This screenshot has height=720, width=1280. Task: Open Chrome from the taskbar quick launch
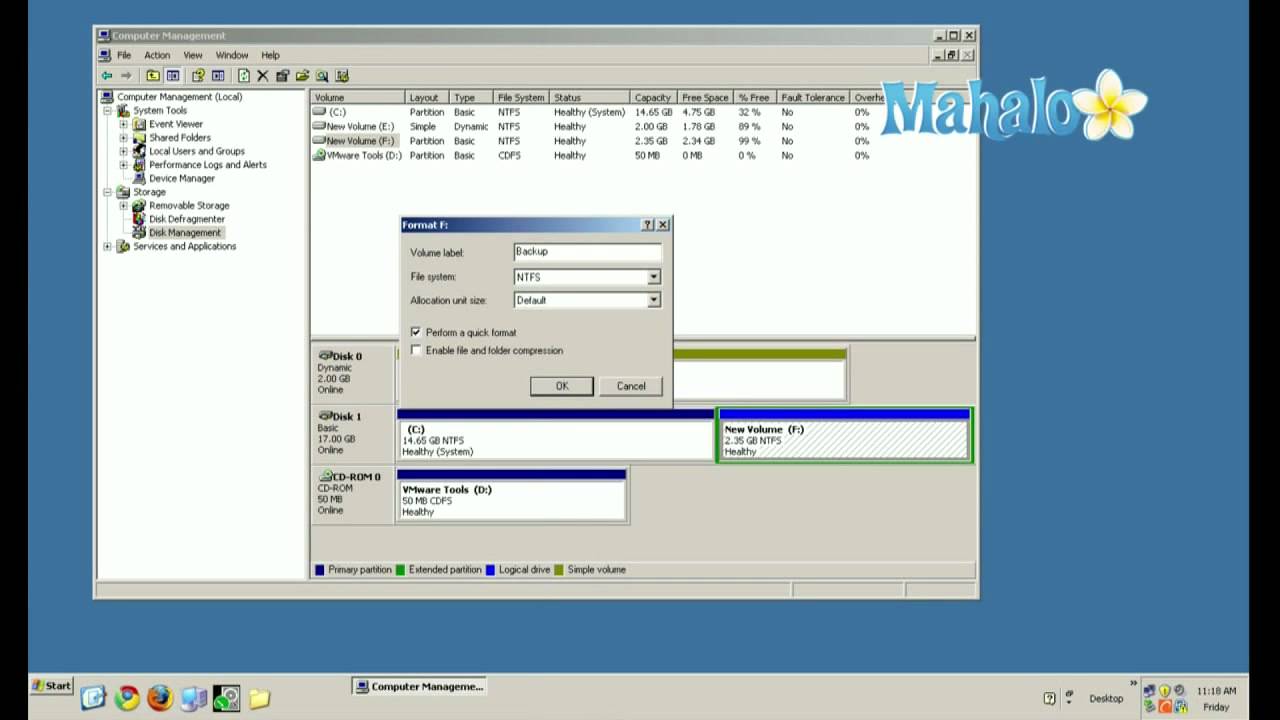click(x=127, y=698)
